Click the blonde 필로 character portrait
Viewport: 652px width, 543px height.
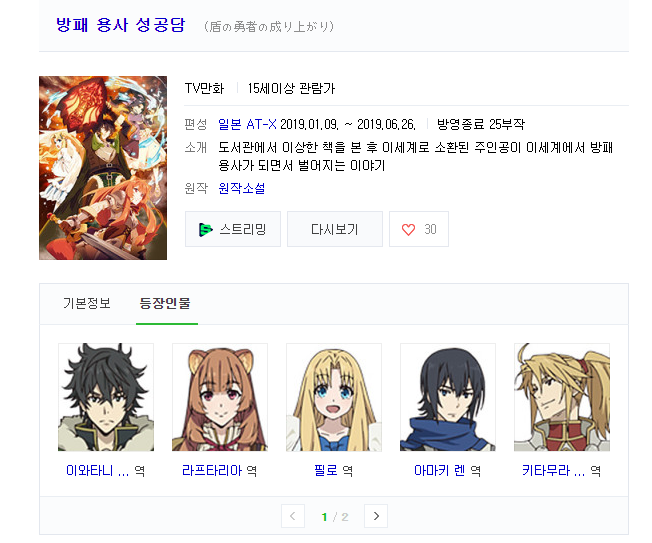334,397
